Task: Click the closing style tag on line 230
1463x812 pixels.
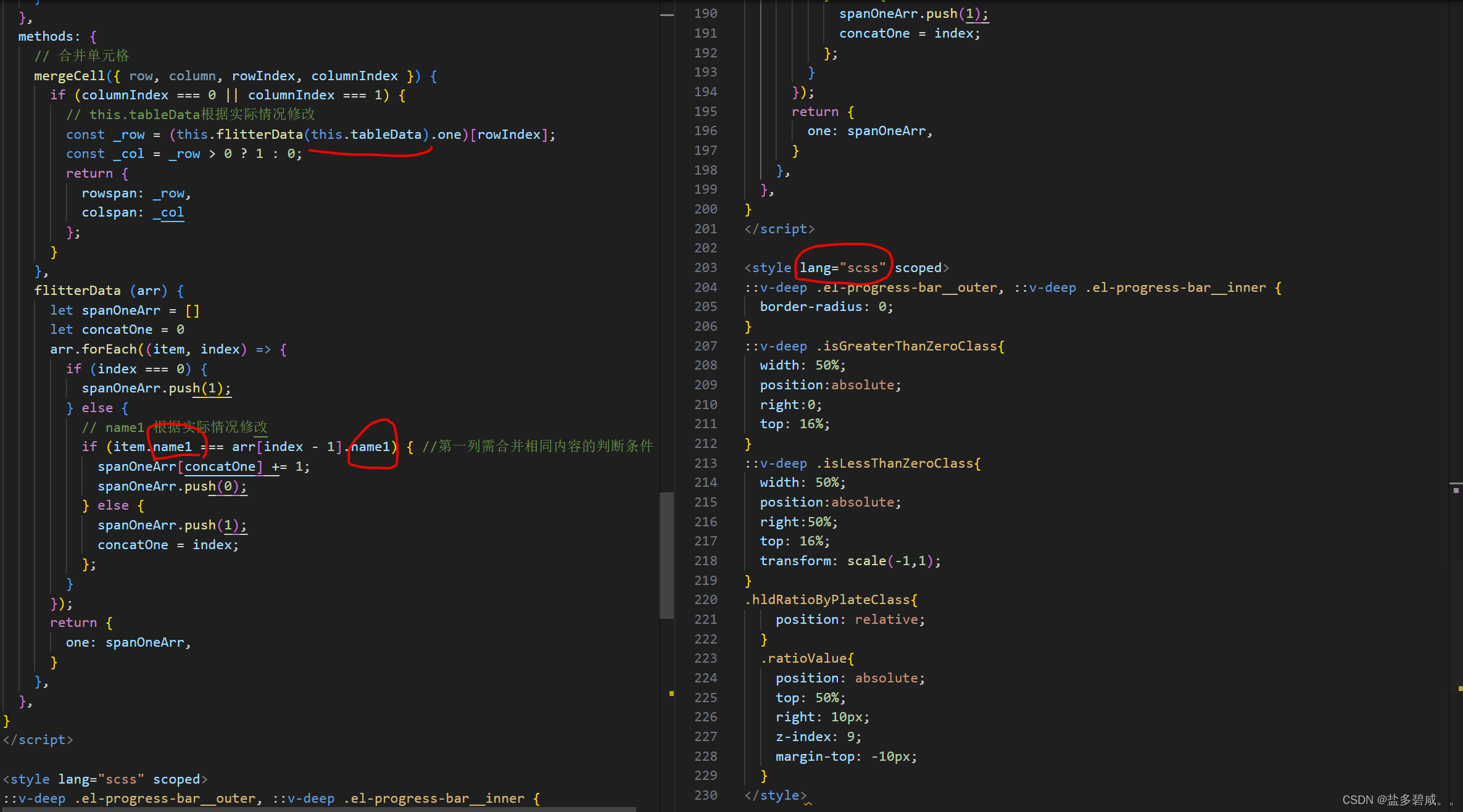Action: point(775,795)
